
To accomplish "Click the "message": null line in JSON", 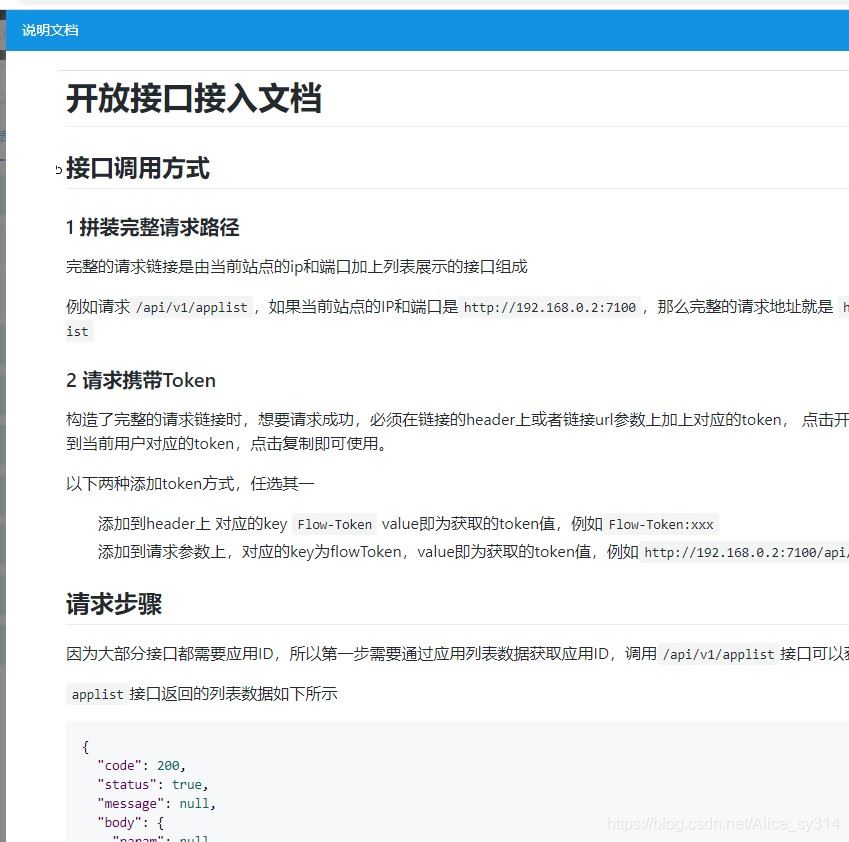I will point(156,804).
